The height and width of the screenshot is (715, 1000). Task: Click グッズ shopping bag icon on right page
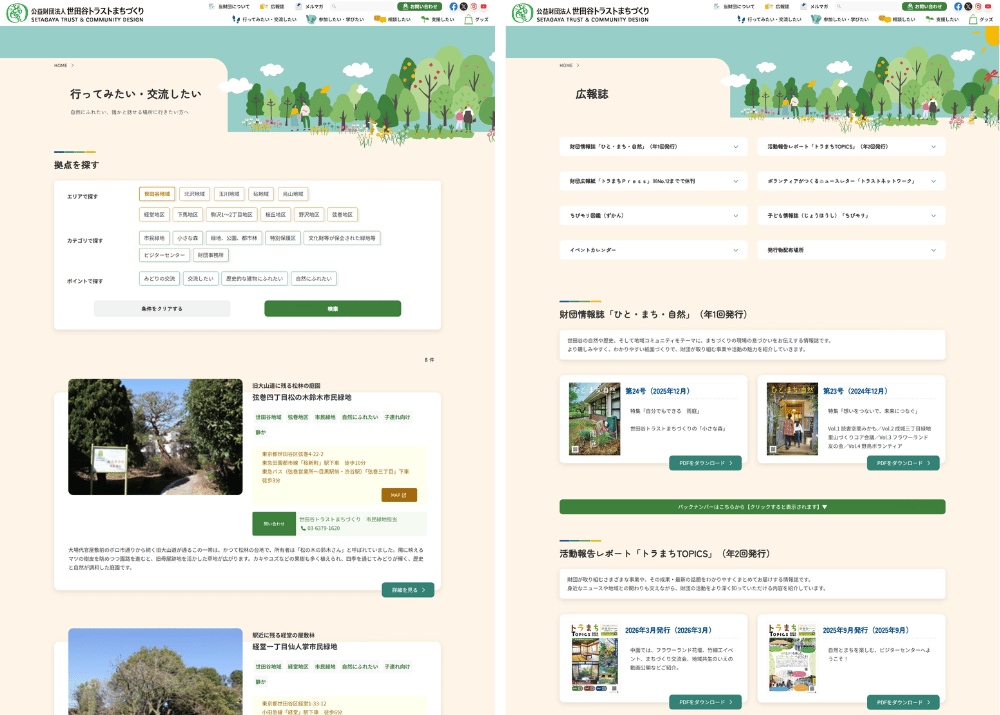click(973, 20)
